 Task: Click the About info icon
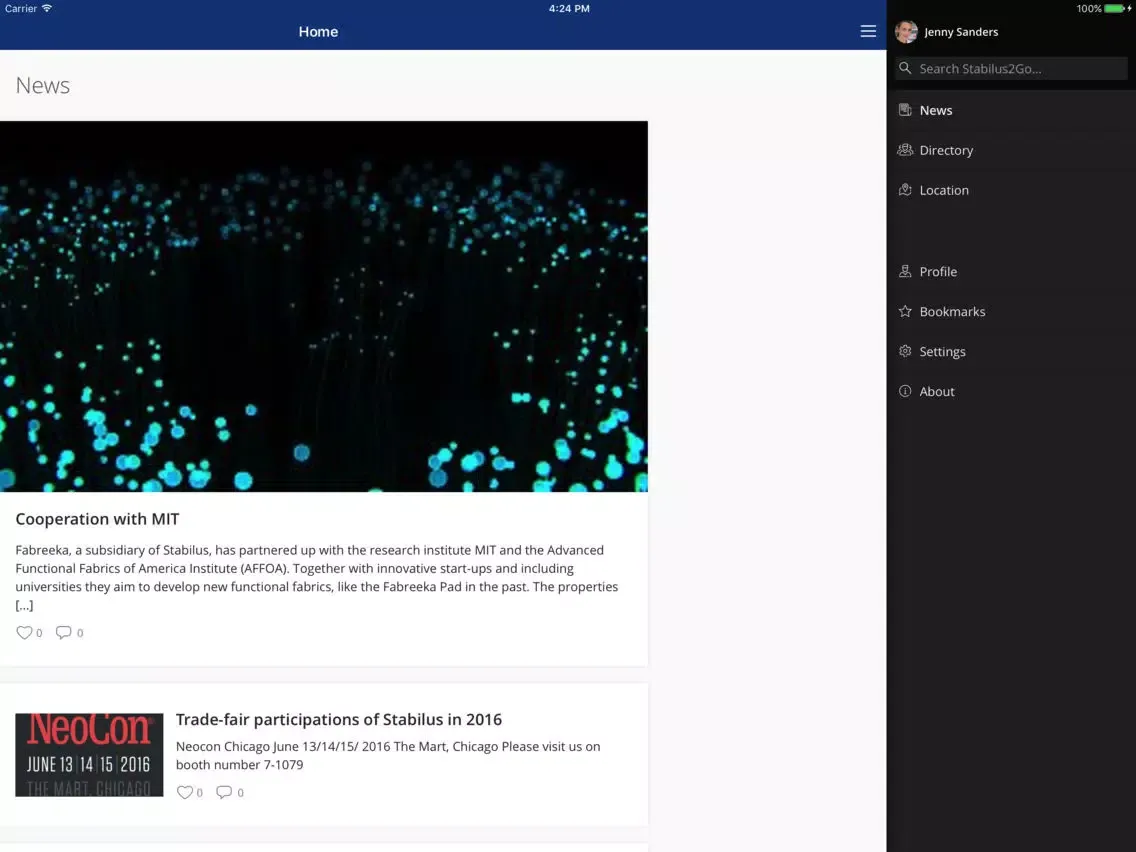(905, 391)
